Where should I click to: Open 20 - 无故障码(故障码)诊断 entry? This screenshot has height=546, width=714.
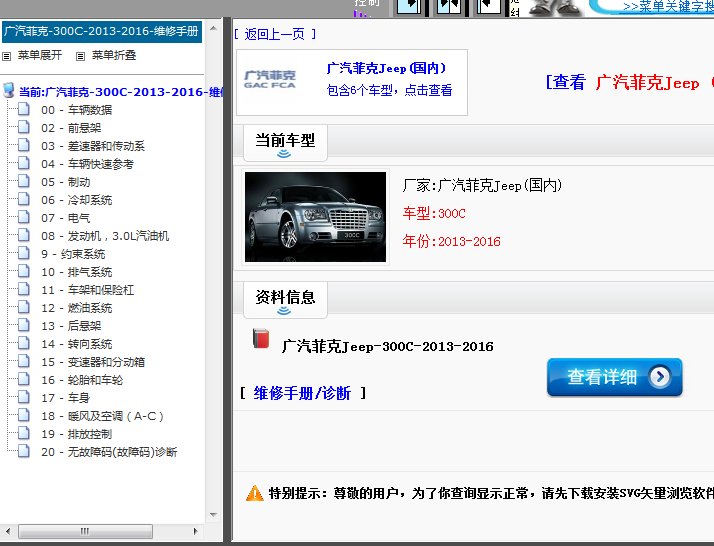[109, 452]
